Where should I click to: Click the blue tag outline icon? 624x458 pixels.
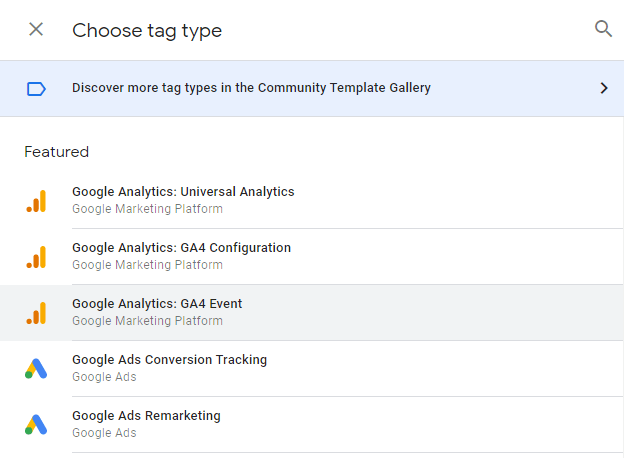click(36, 89)
